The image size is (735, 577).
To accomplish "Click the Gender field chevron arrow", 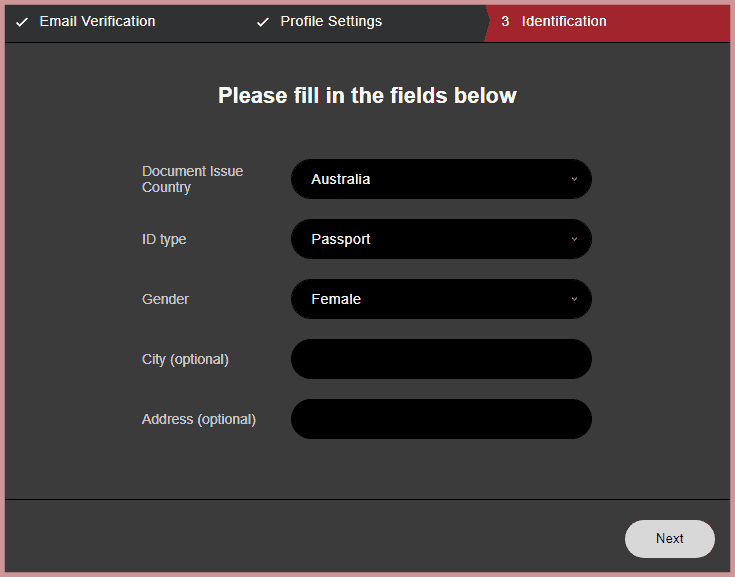I will pos(574,299).
